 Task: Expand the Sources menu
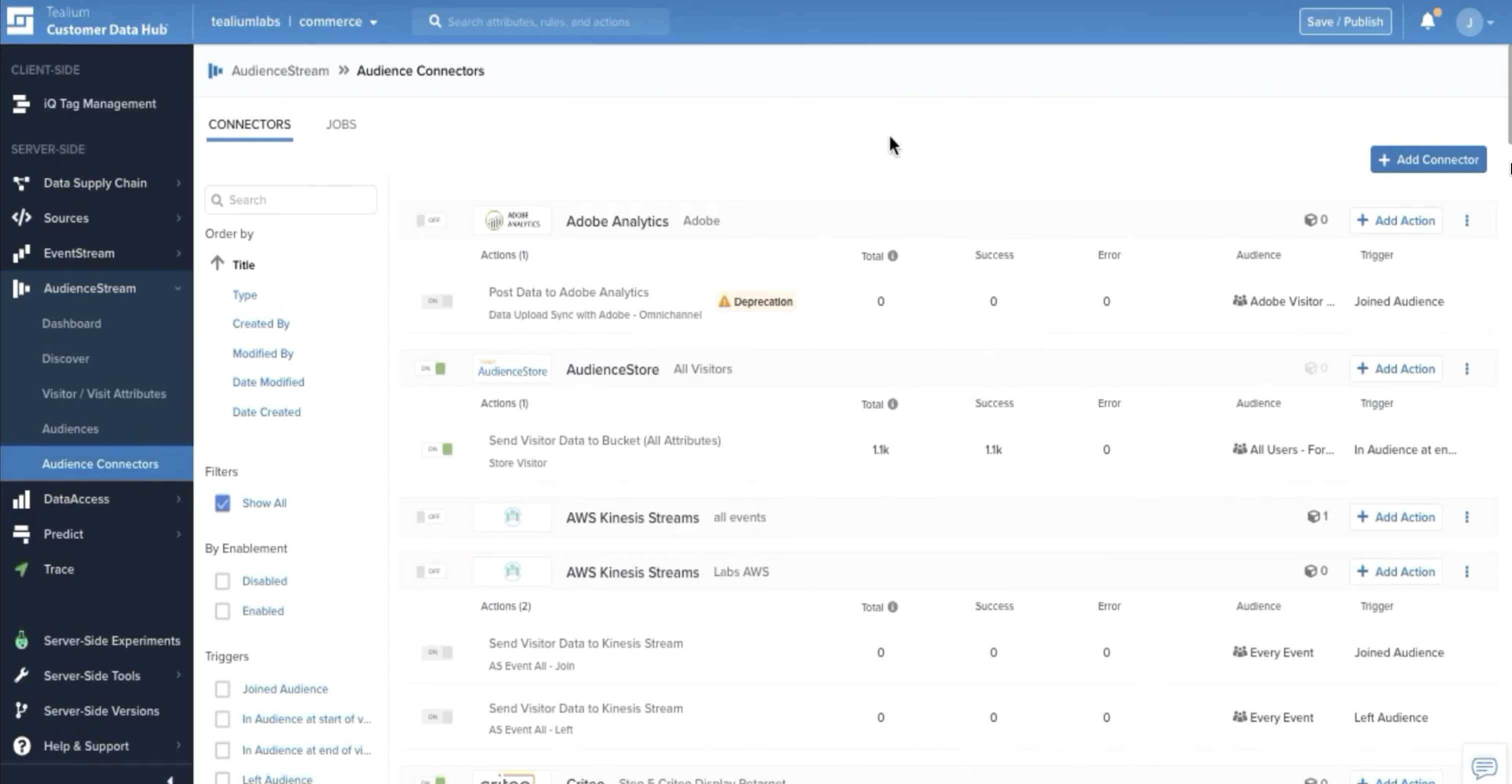[178, 217]
